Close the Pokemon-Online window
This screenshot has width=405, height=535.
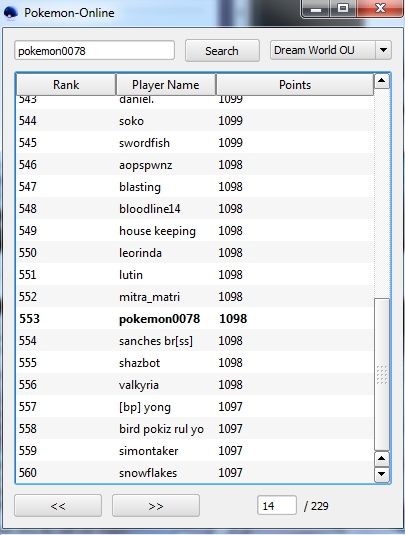[380, 9]
